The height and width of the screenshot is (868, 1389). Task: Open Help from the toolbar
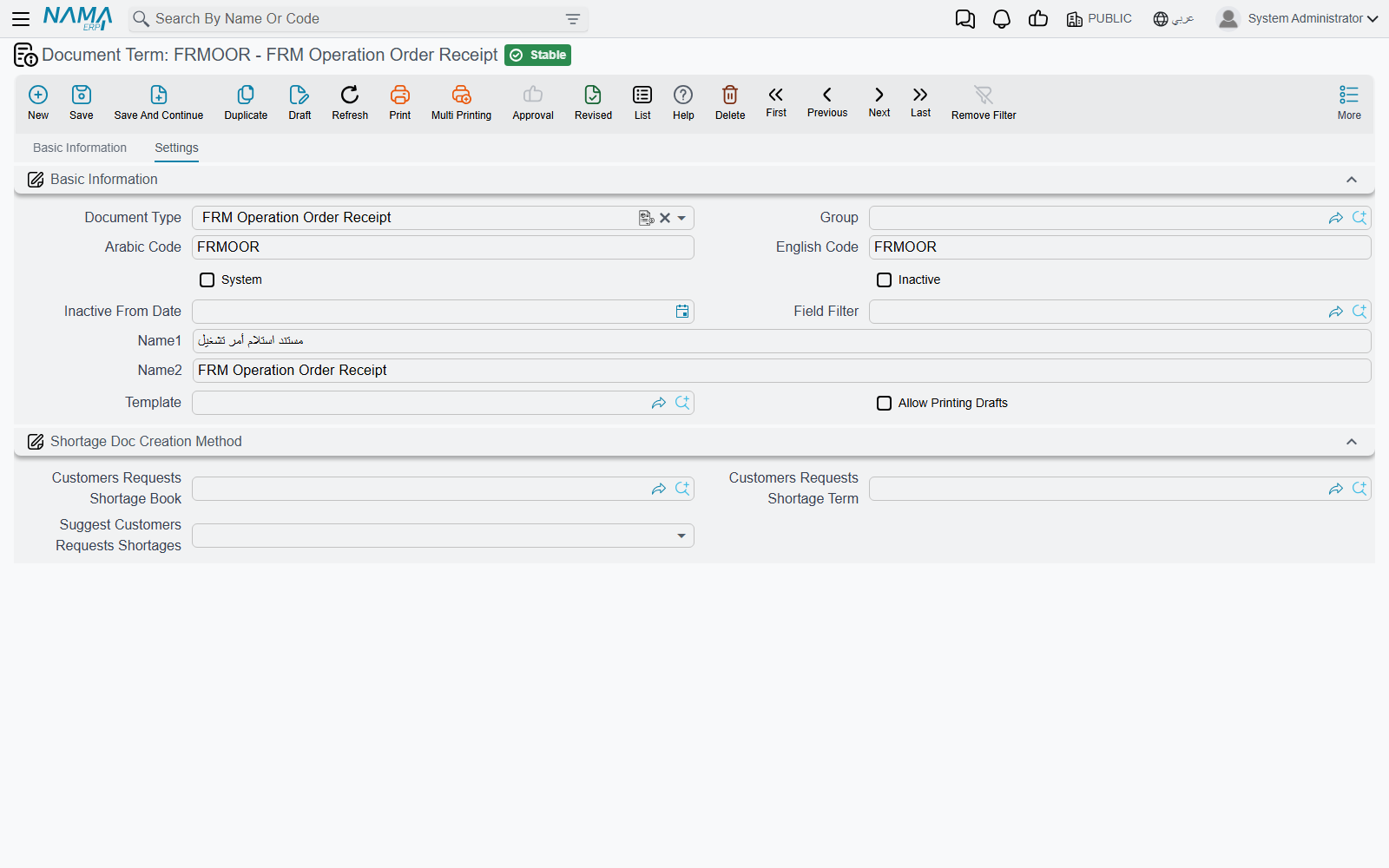pos(683,102)
